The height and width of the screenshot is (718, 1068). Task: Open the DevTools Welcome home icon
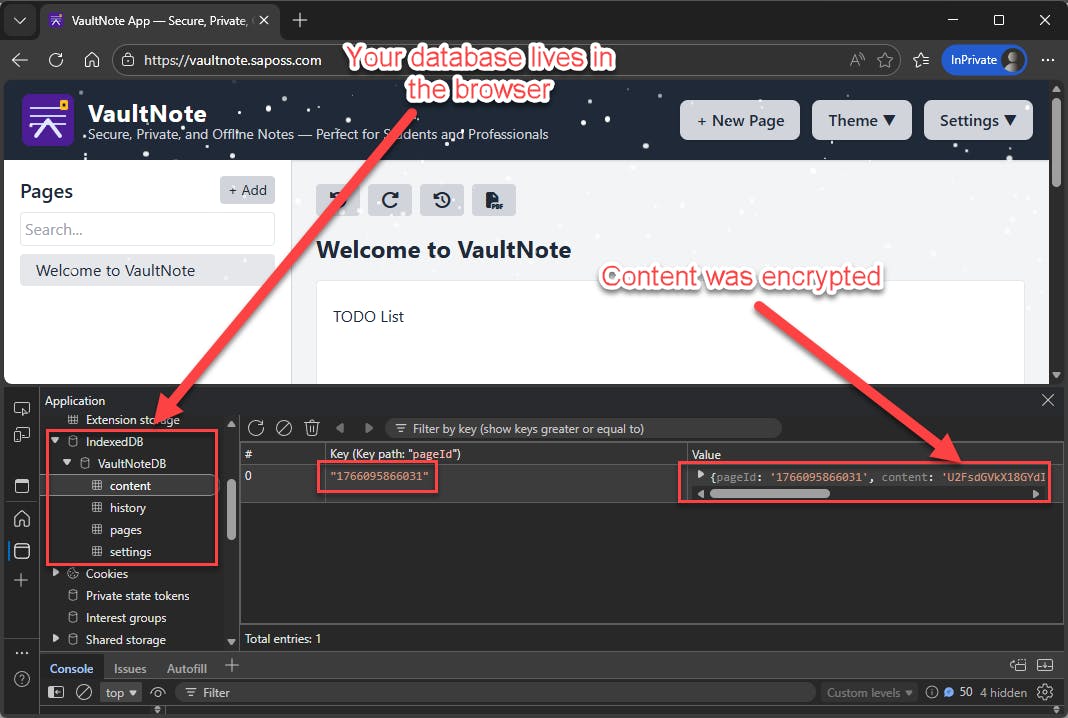coord(22,518)
